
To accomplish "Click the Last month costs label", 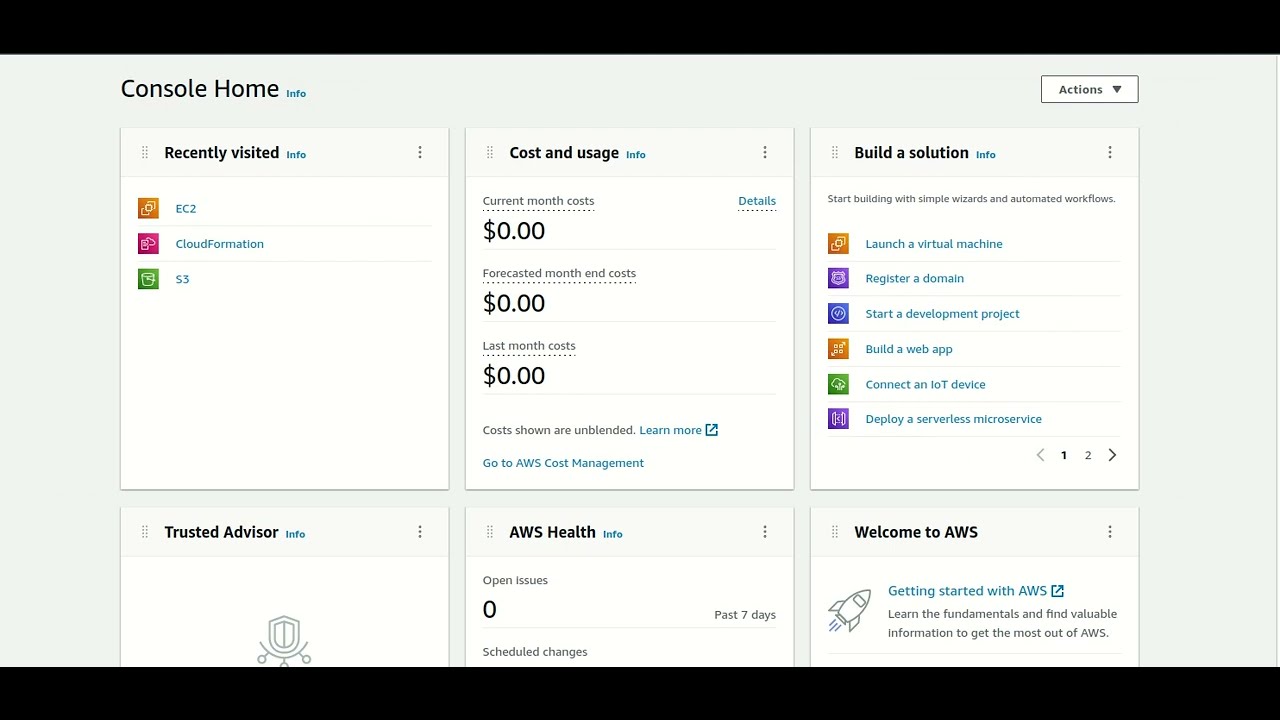I will click(529, 346).
